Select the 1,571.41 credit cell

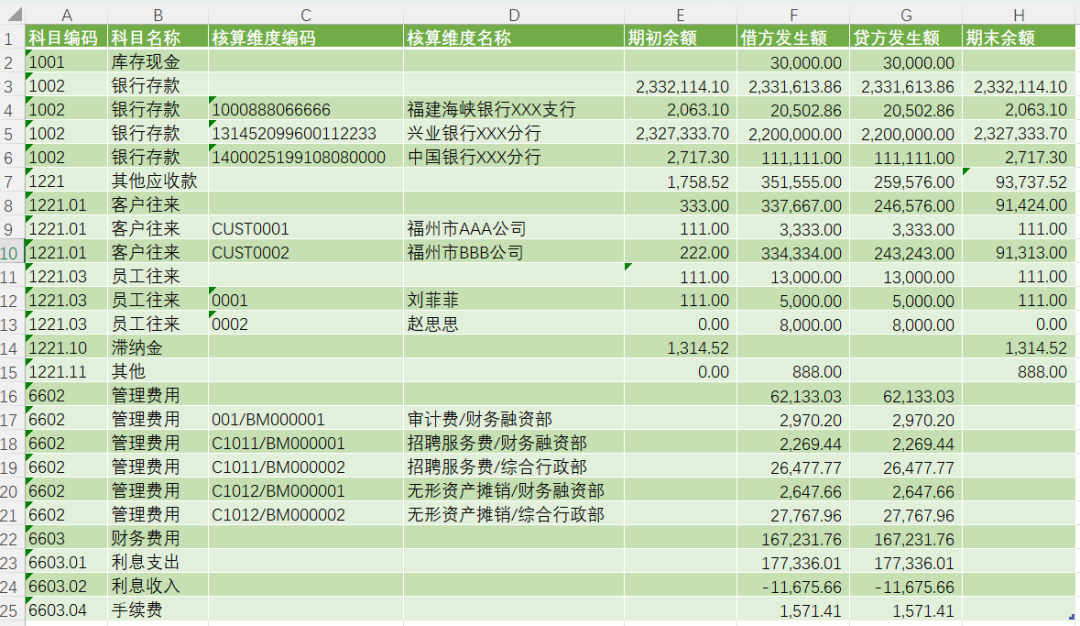(906, 610)
